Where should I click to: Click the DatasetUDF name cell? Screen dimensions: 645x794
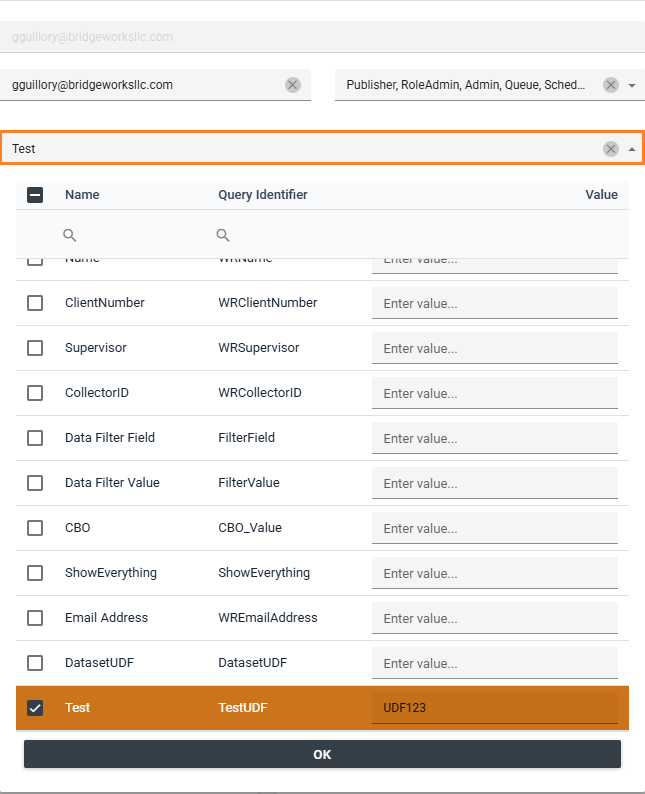pyautogui.click(x=99, y=663)
